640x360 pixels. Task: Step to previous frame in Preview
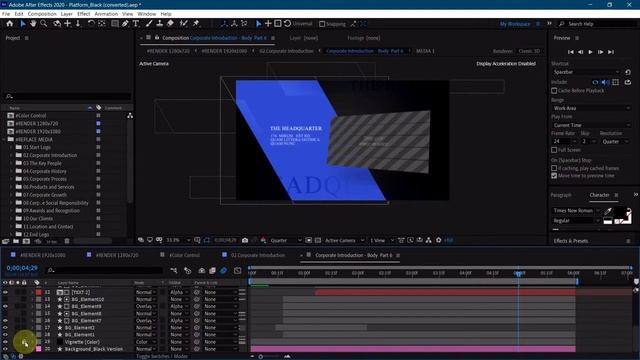click(580, 52)
